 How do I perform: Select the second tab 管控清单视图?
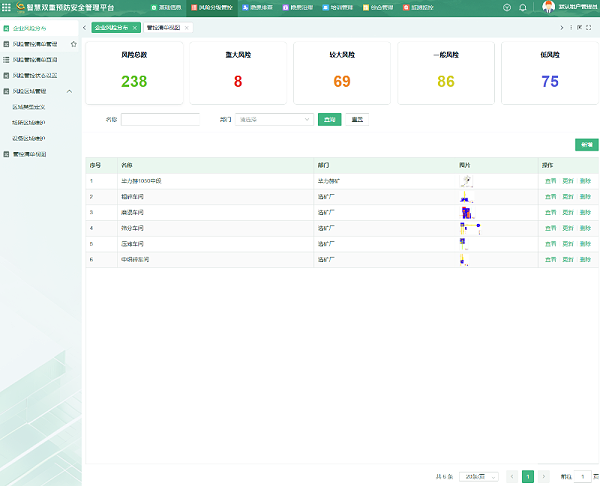163,28
